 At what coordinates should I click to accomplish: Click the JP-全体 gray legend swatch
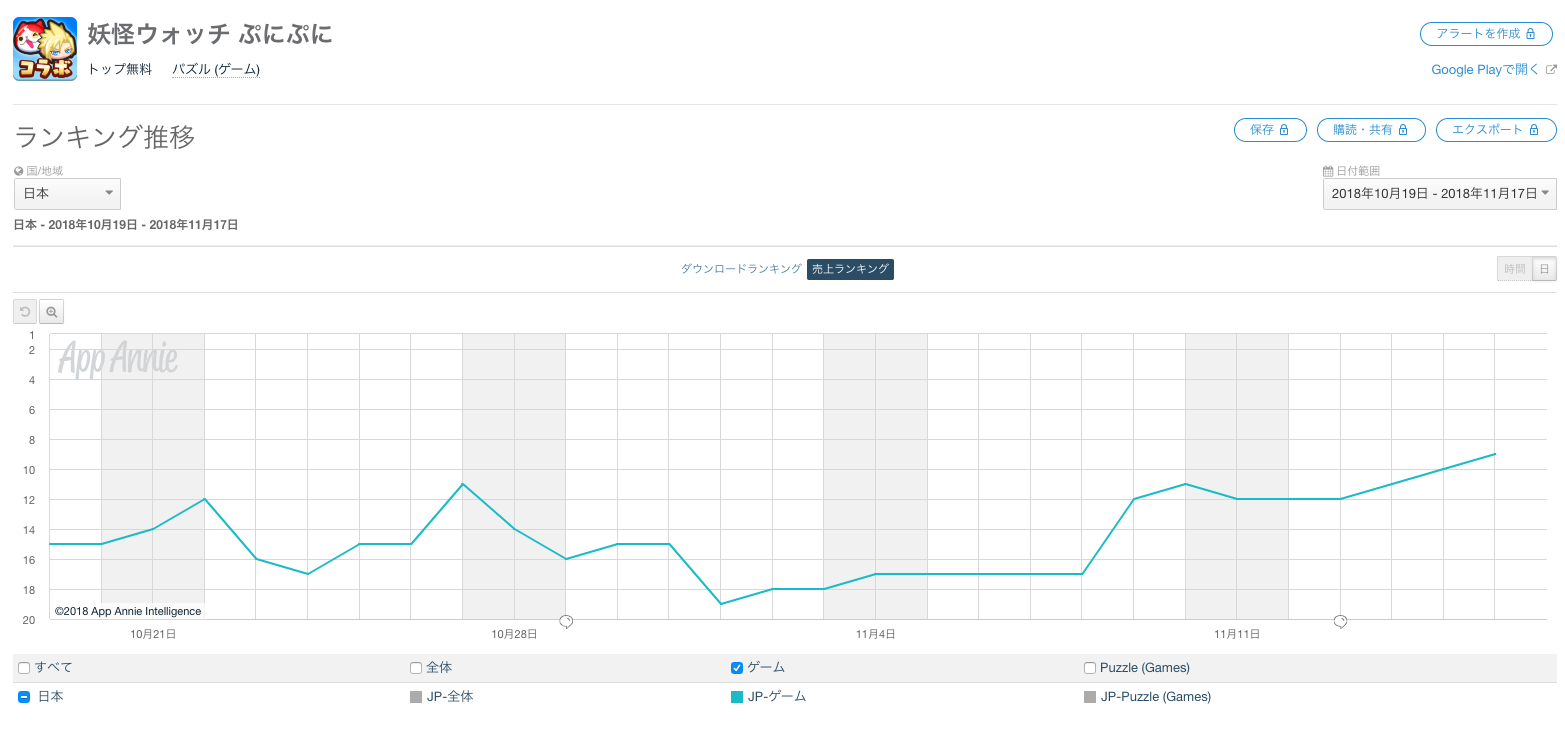point(416,697)
